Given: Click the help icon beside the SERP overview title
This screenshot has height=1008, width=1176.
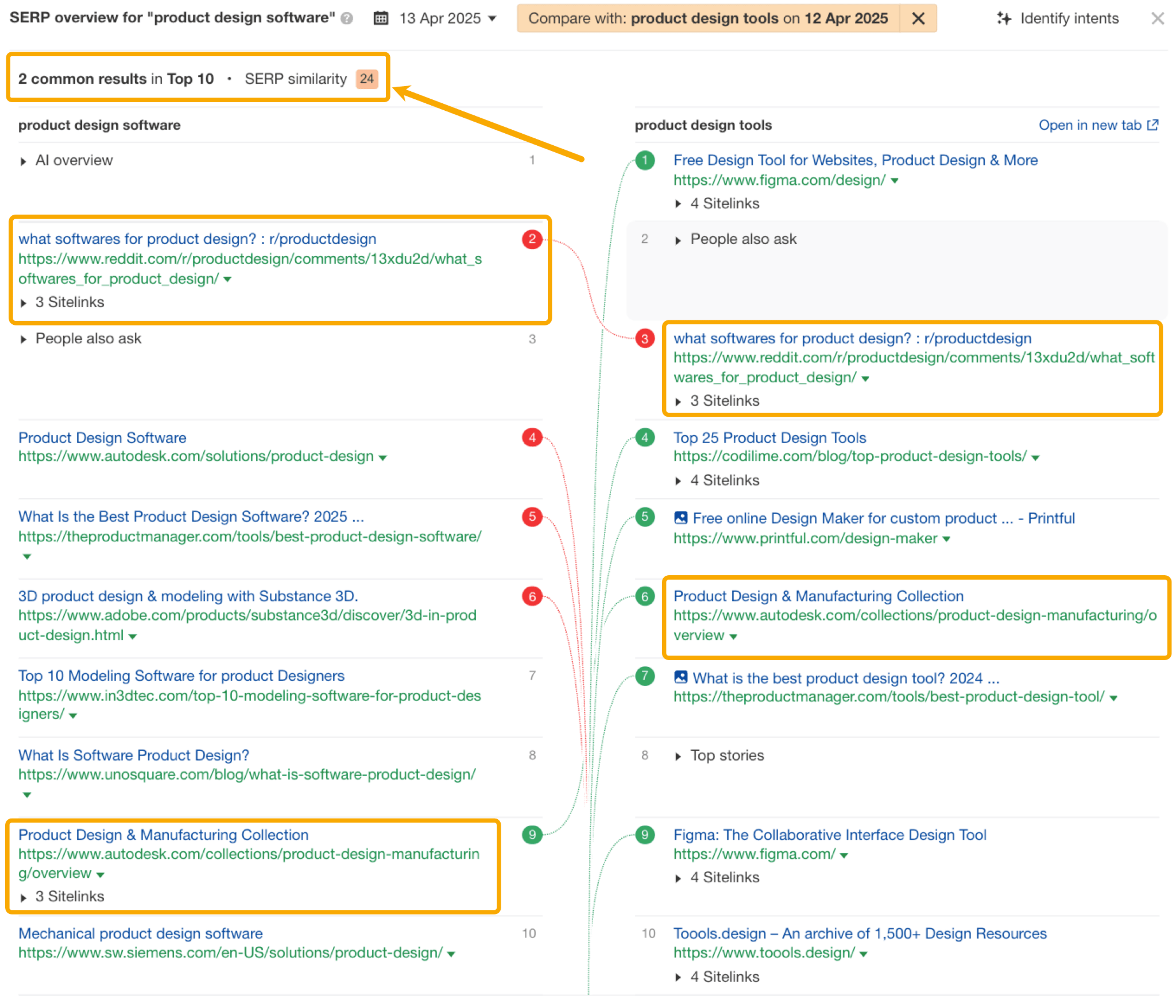Looking at the screenshot, I should 347,18.
